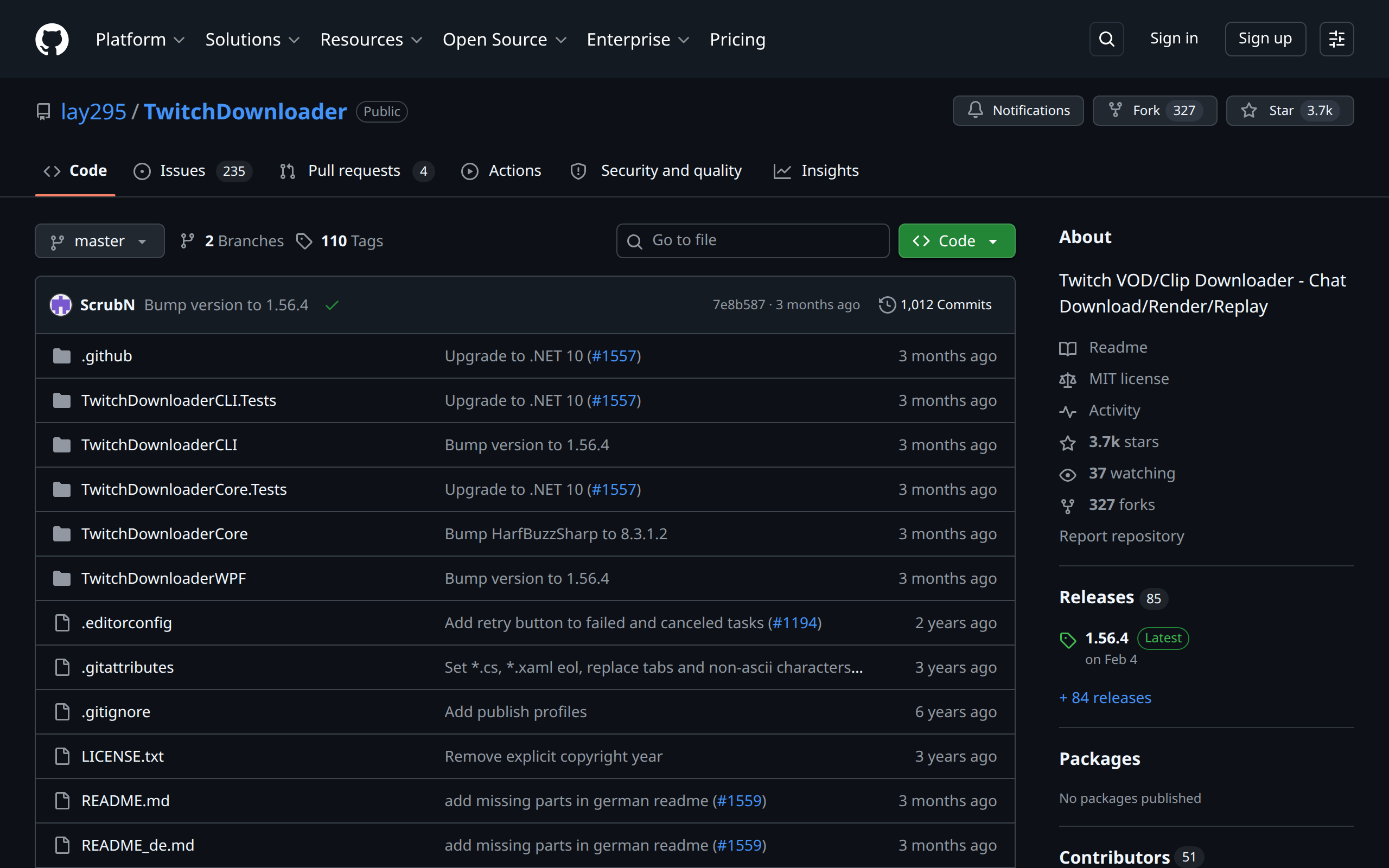Click the README_de.md file icon
This screenshot has height=868, width=1389.
pos(62,845)
